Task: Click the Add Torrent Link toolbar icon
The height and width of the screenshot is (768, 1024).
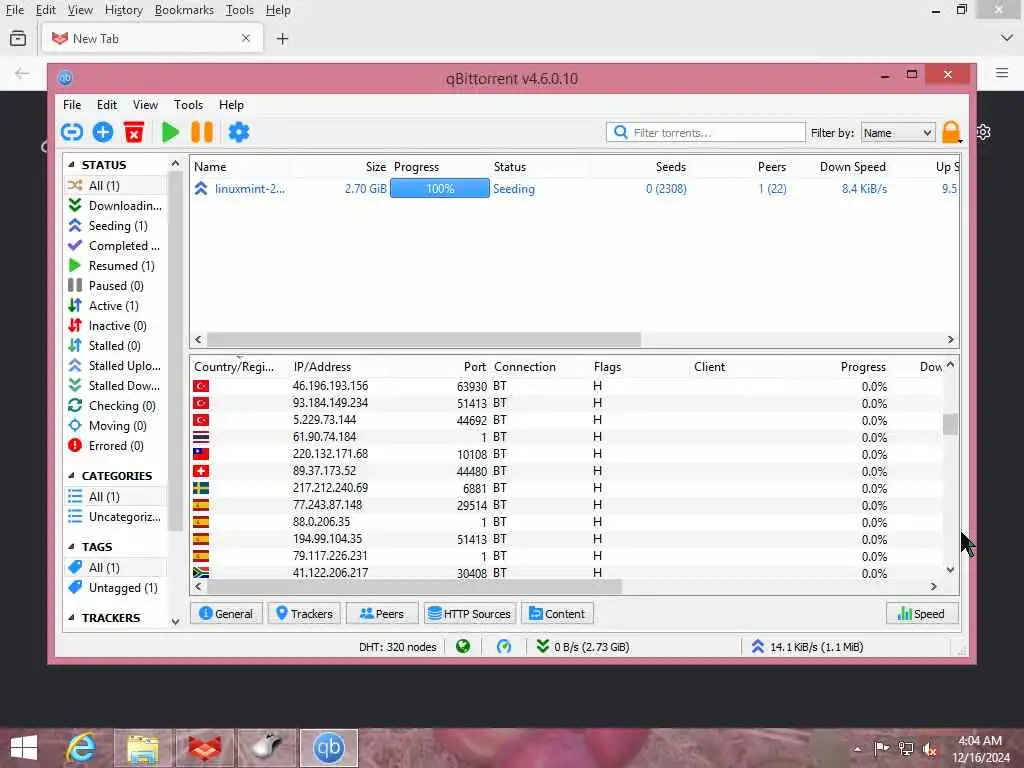Action: point(72,133)
